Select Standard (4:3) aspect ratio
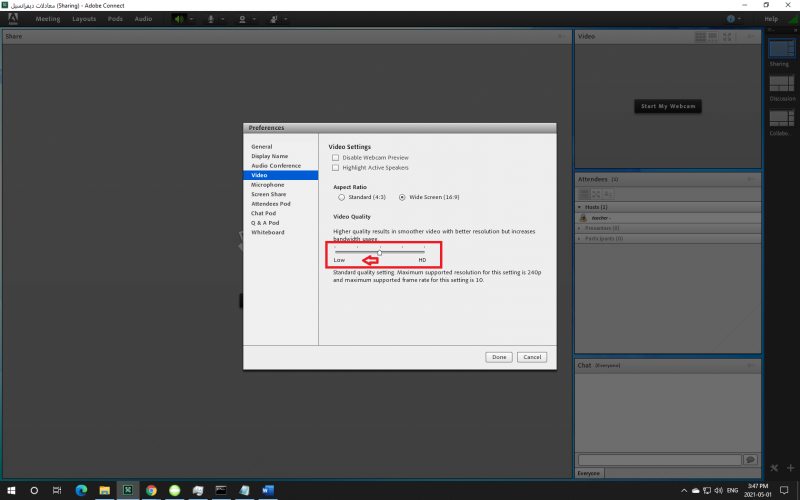800x500 pixels. (x=340, y=197)
